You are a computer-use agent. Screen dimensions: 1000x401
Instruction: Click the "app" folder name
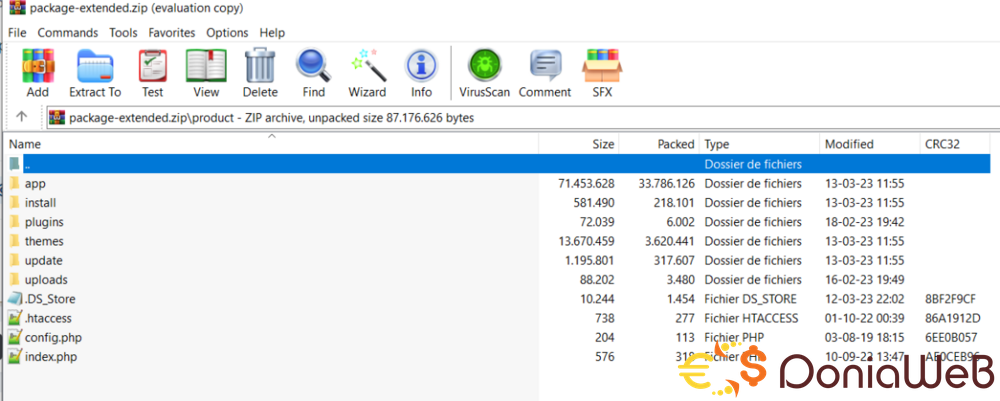[35, 184]
